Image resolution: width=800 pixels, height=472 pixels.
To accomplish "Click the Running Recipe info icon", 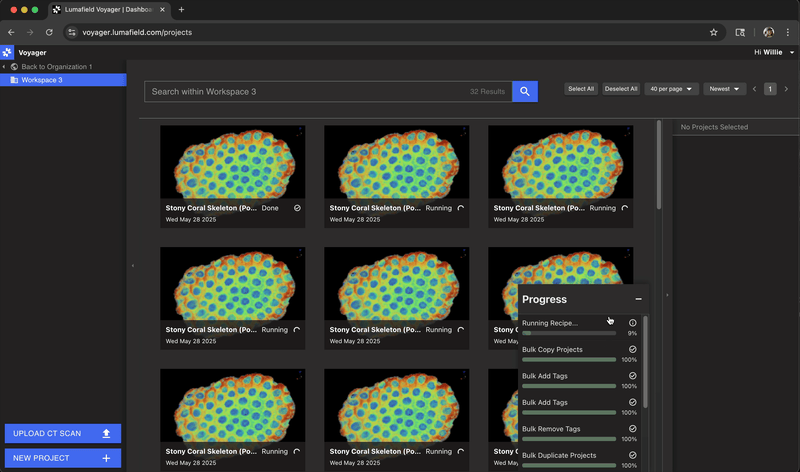I will 633,323.
